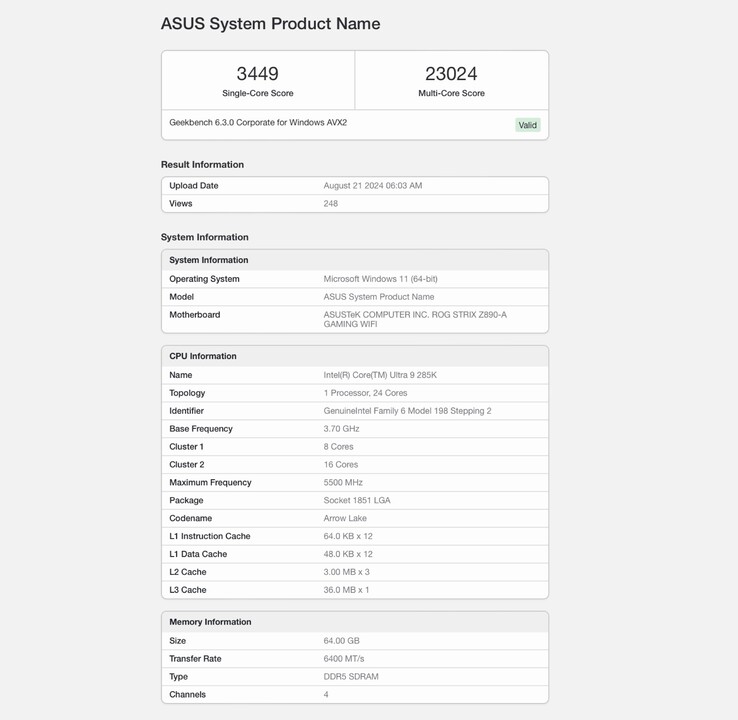Click the Intel Core Ultra 9 285K name

[x=380, y=375]
